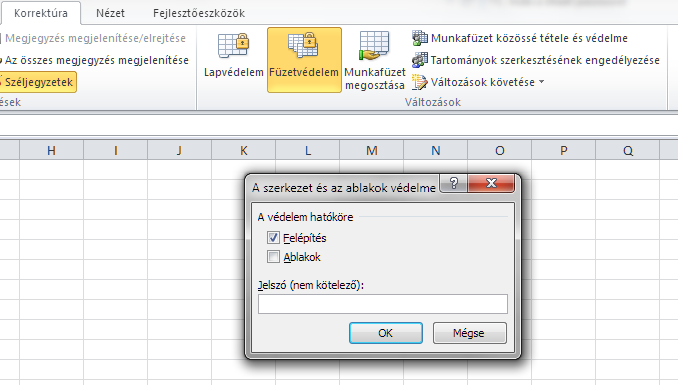The height and width of the screenshot is (385, 678).
Task: Click the Füzetvédelem workbook protection icon
Action: pos(303,45)
